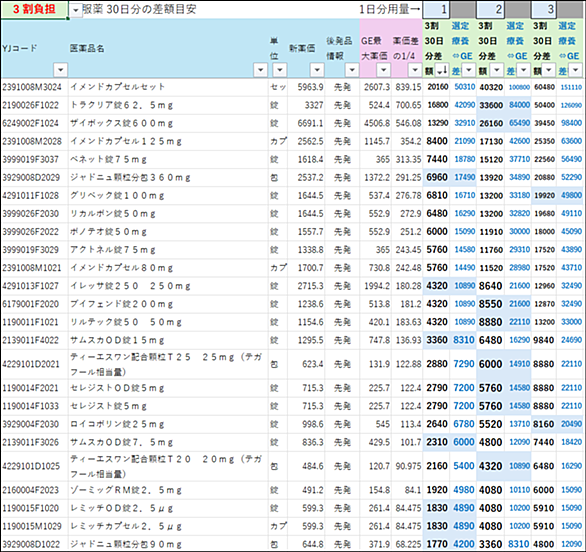586x552 pixels.
Task: Select GE max price 4506.8 cell
Action: pos(376,123)
